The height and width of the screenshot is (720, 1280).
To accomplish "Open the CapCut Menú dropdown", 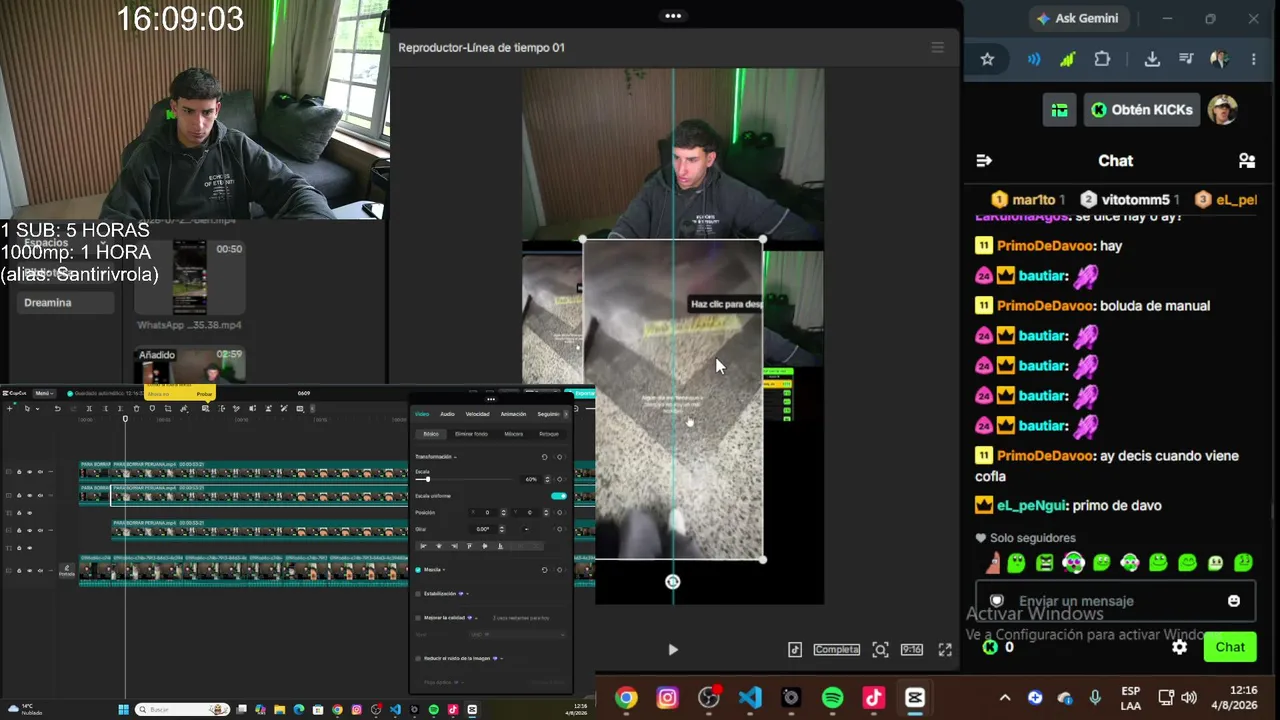I will tap(44, 393).
